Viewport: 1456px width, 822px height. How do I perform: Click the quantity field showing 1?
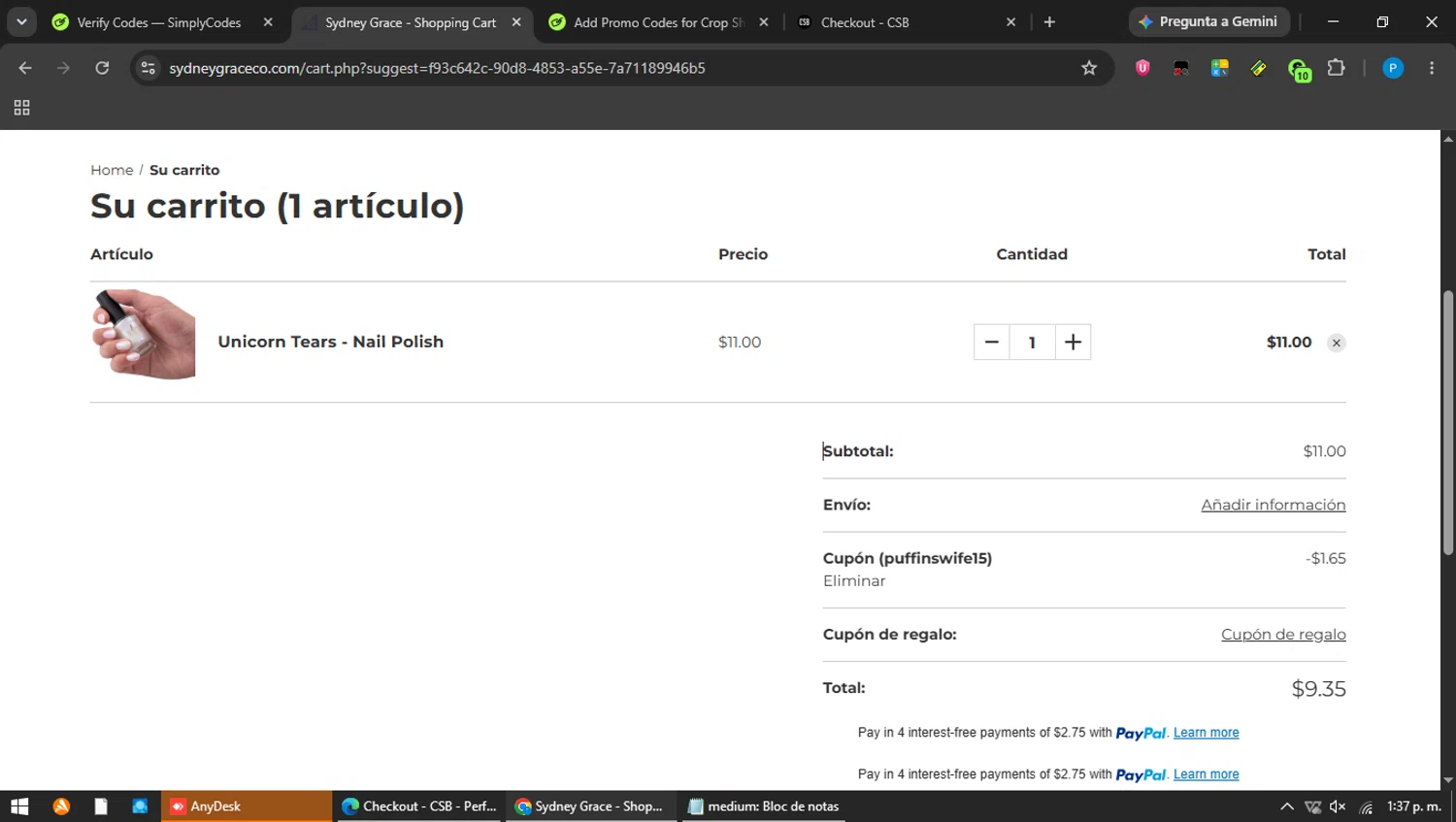click(x=1032, y=342)
